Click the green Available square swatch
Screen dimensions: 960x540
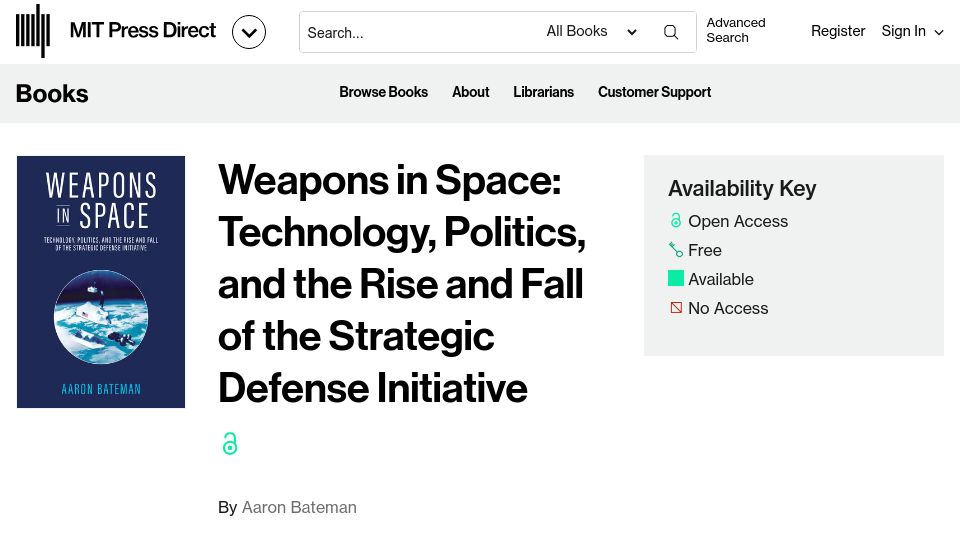(x=675, y=279)
